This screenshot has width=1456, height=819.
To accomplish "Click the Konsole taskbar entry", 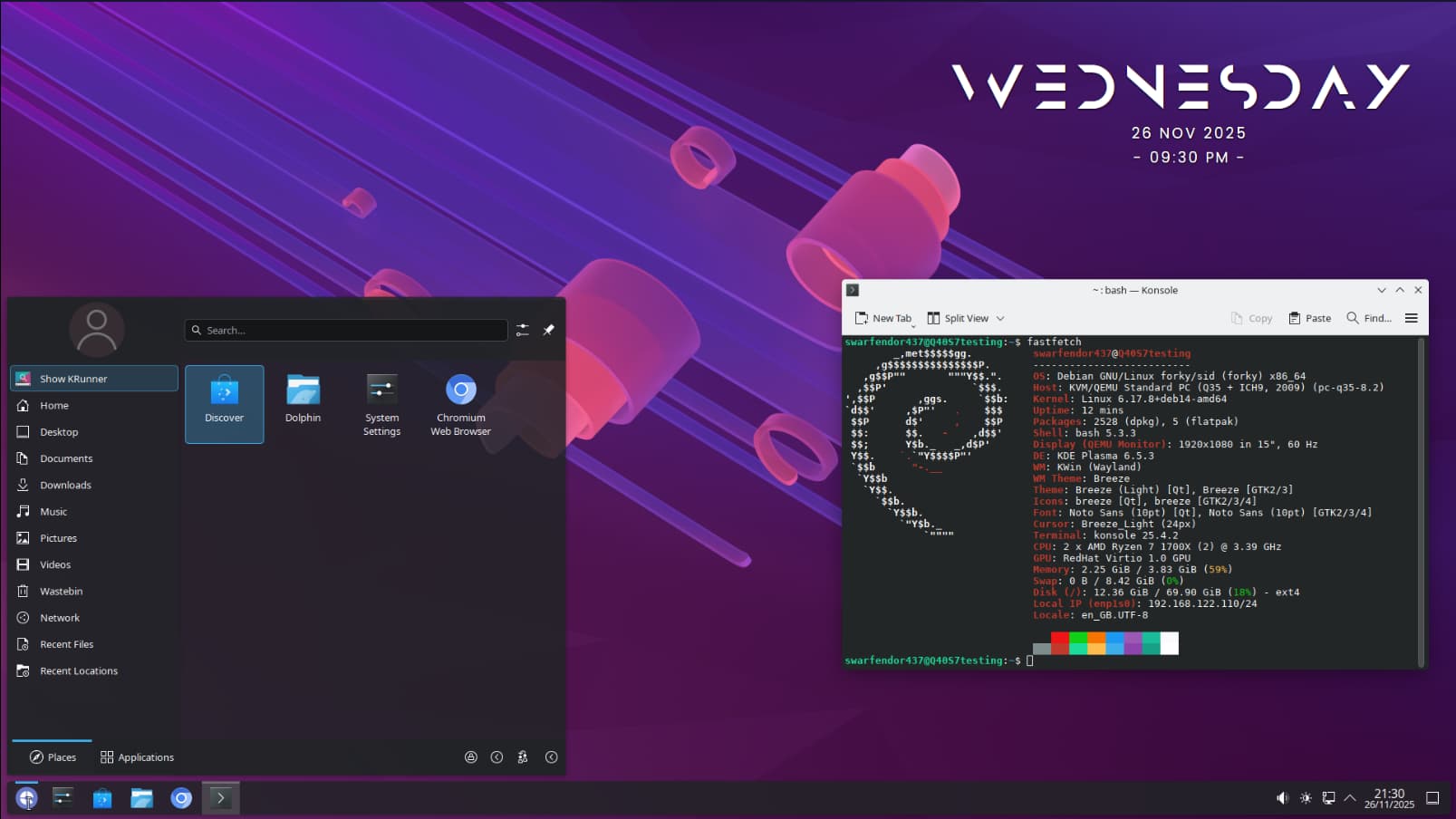I will click(x=220, y=798).
